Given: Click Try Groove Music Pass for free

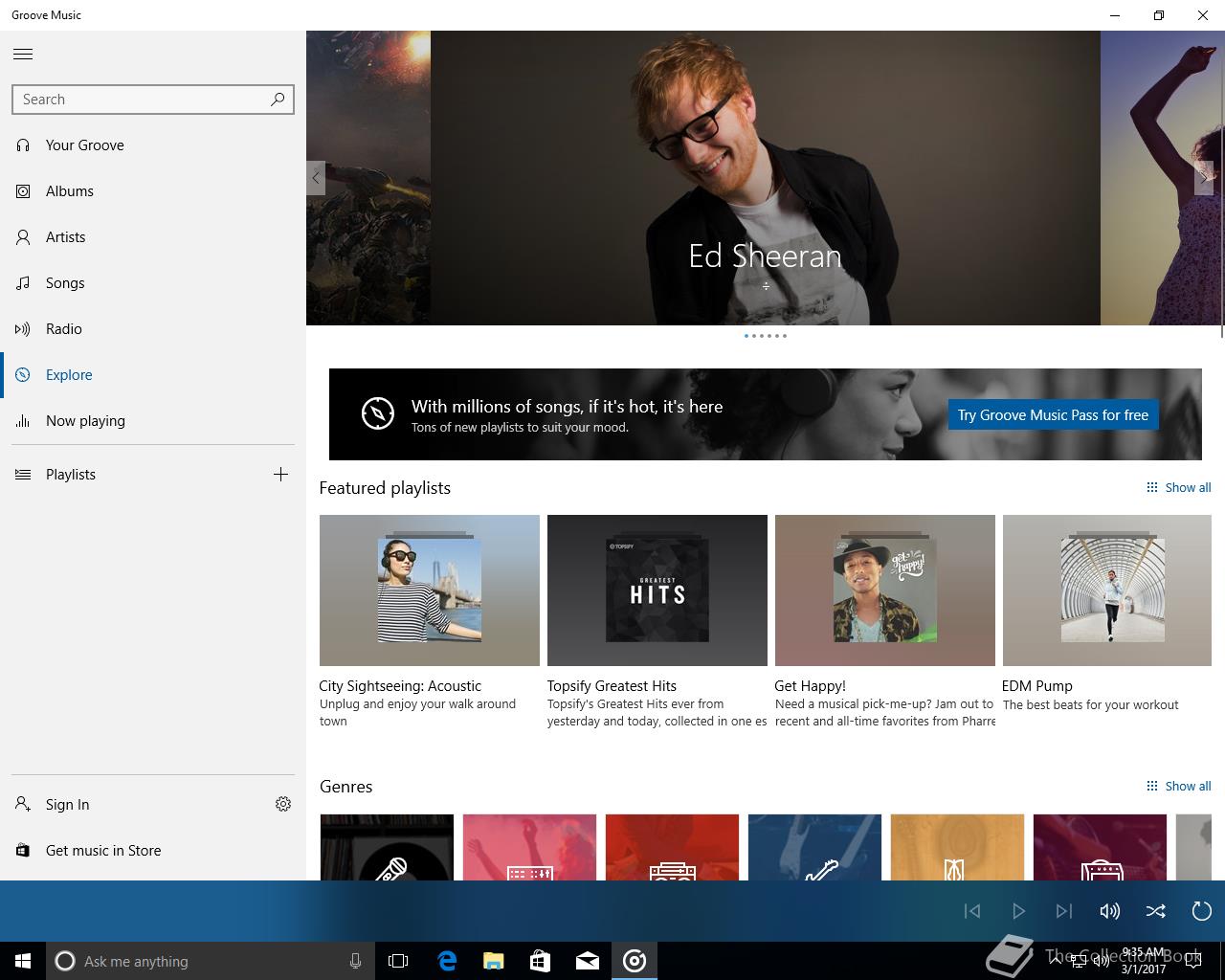Looking at the screenshot, I should coord(1053,414).
